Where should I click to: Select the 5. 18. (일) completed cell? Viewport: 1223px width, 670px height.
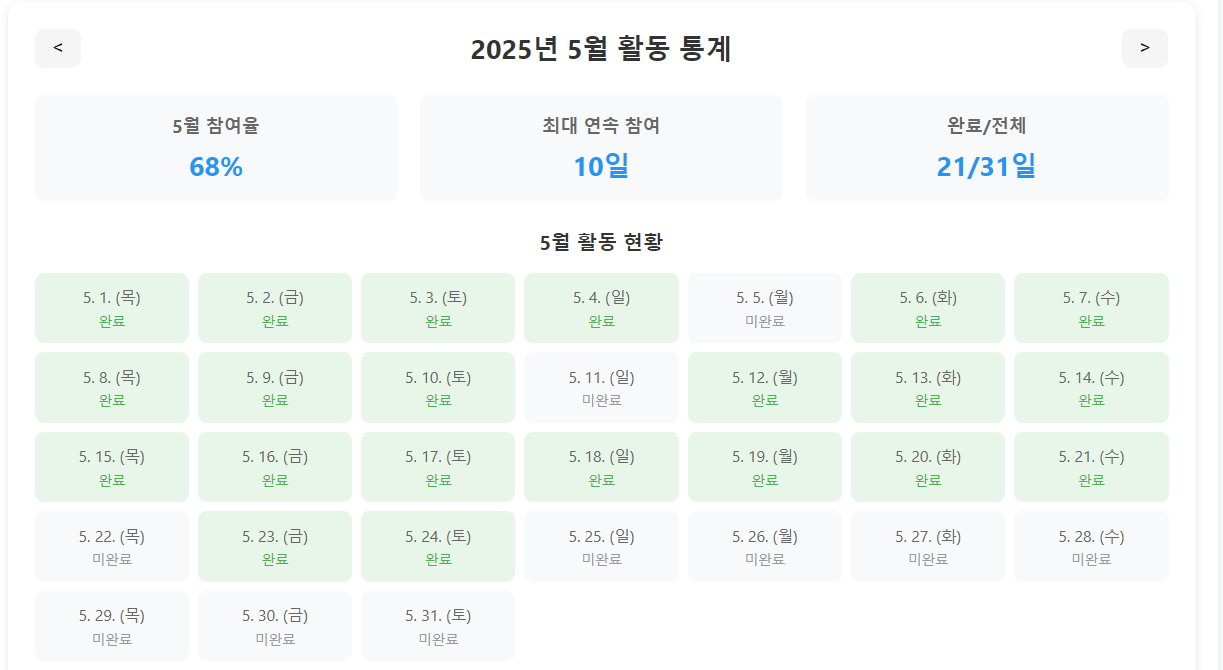point(601,467)
